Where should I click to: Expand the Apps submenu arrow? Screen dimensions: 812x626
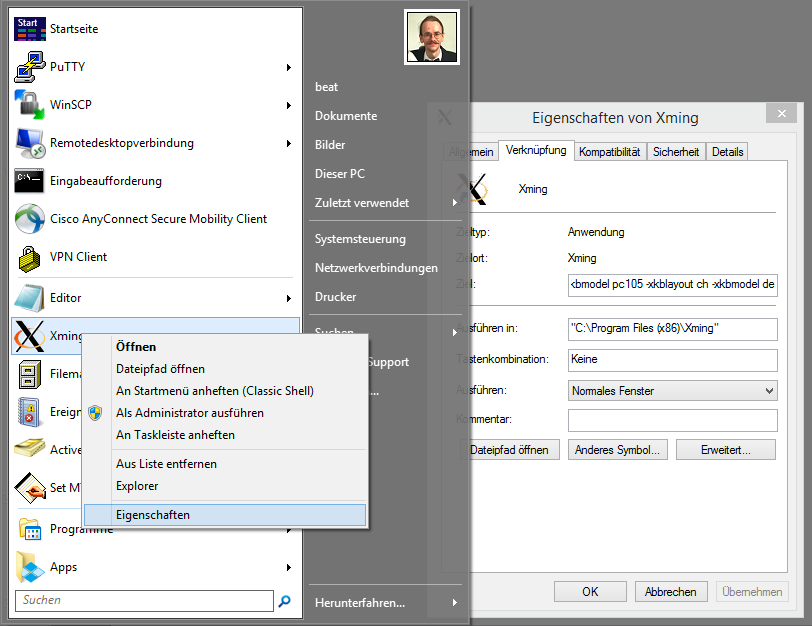coord(289,567)
